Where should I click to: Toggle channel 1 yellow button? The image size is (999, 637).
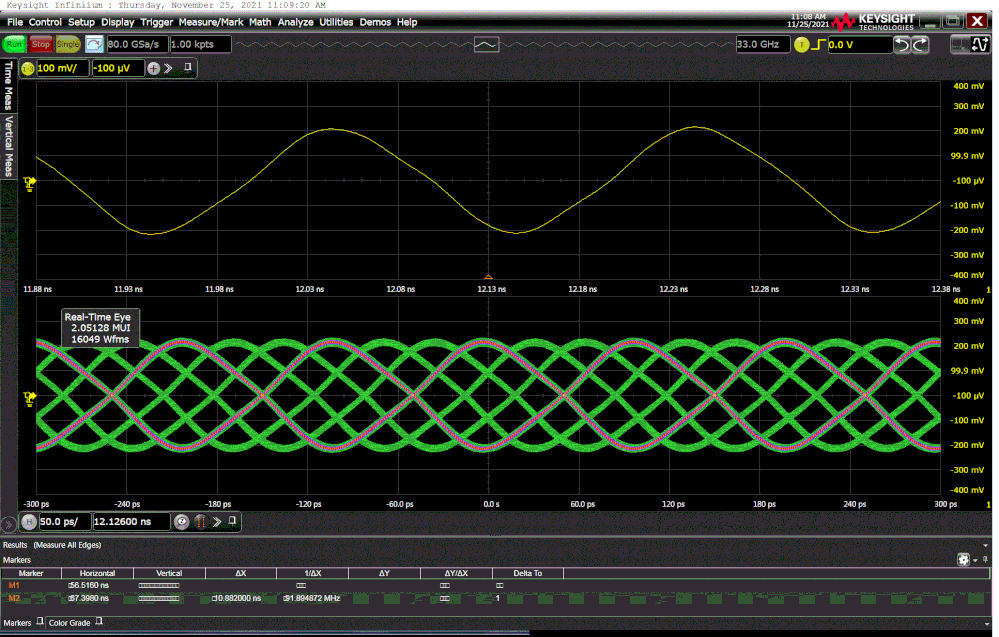(27, 68)
